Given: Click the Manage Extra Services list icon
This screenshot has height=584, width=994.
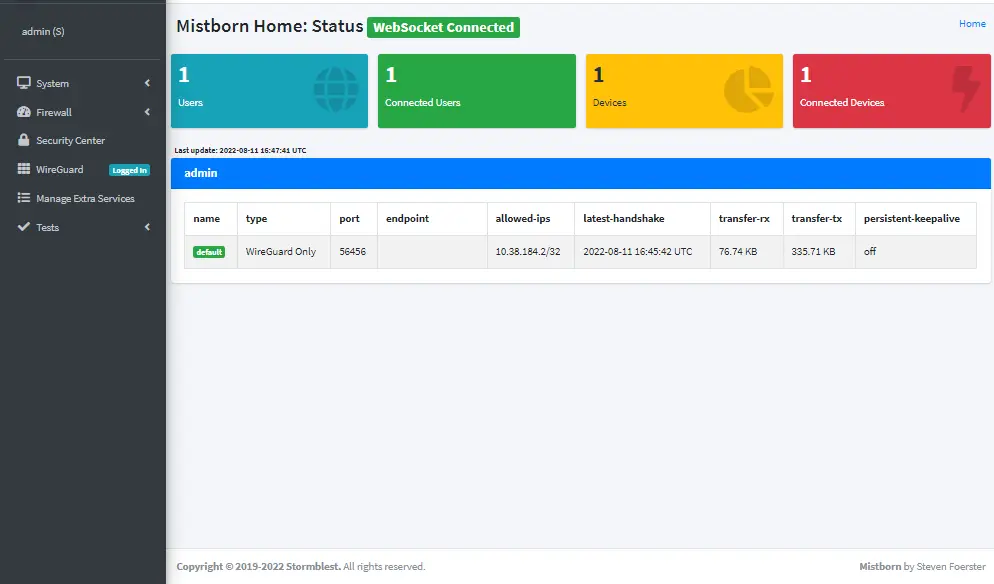Looking at the screenshot, I should click(24, 198).
